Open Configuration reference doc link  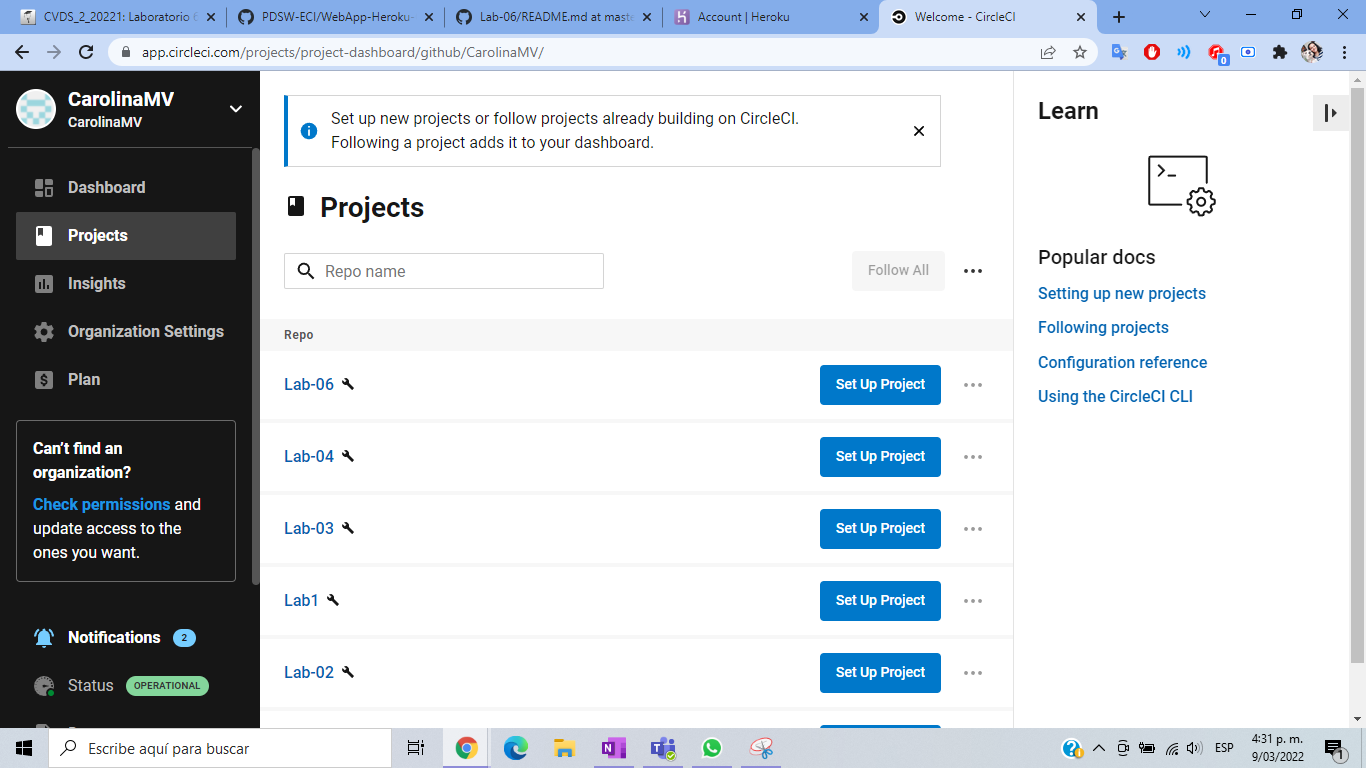coord(1122,362)
